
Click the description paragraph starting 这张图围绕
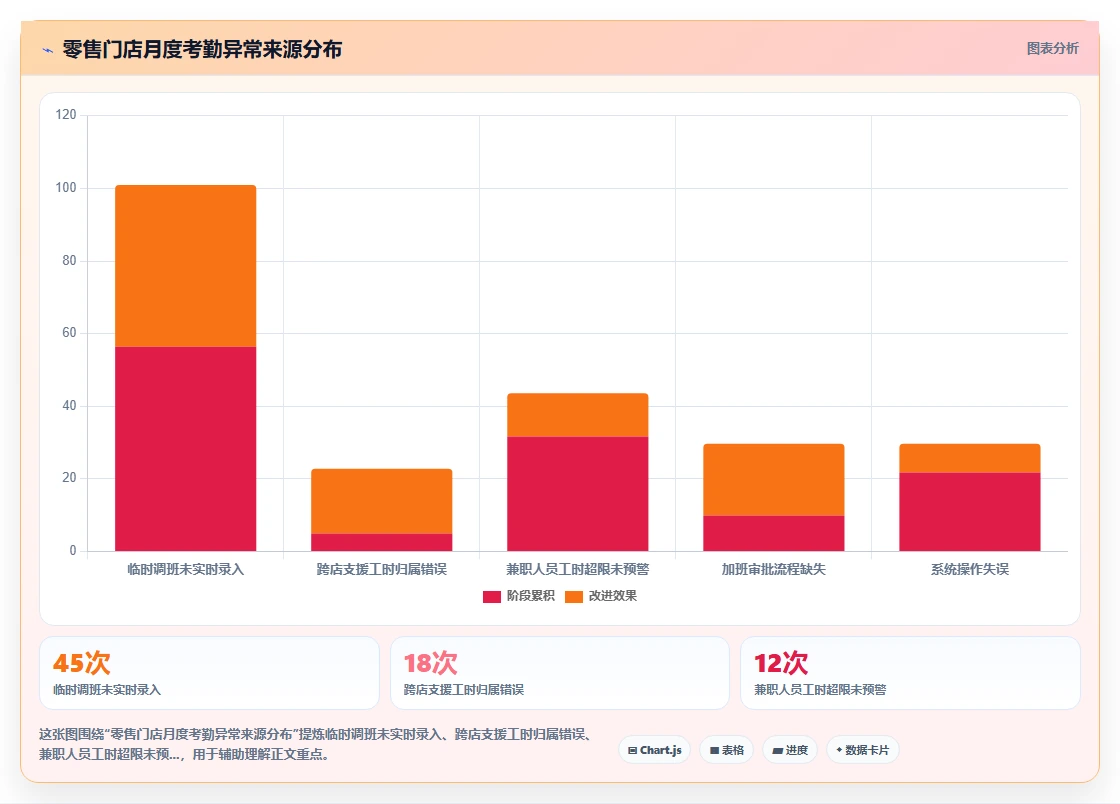(315, 744)
